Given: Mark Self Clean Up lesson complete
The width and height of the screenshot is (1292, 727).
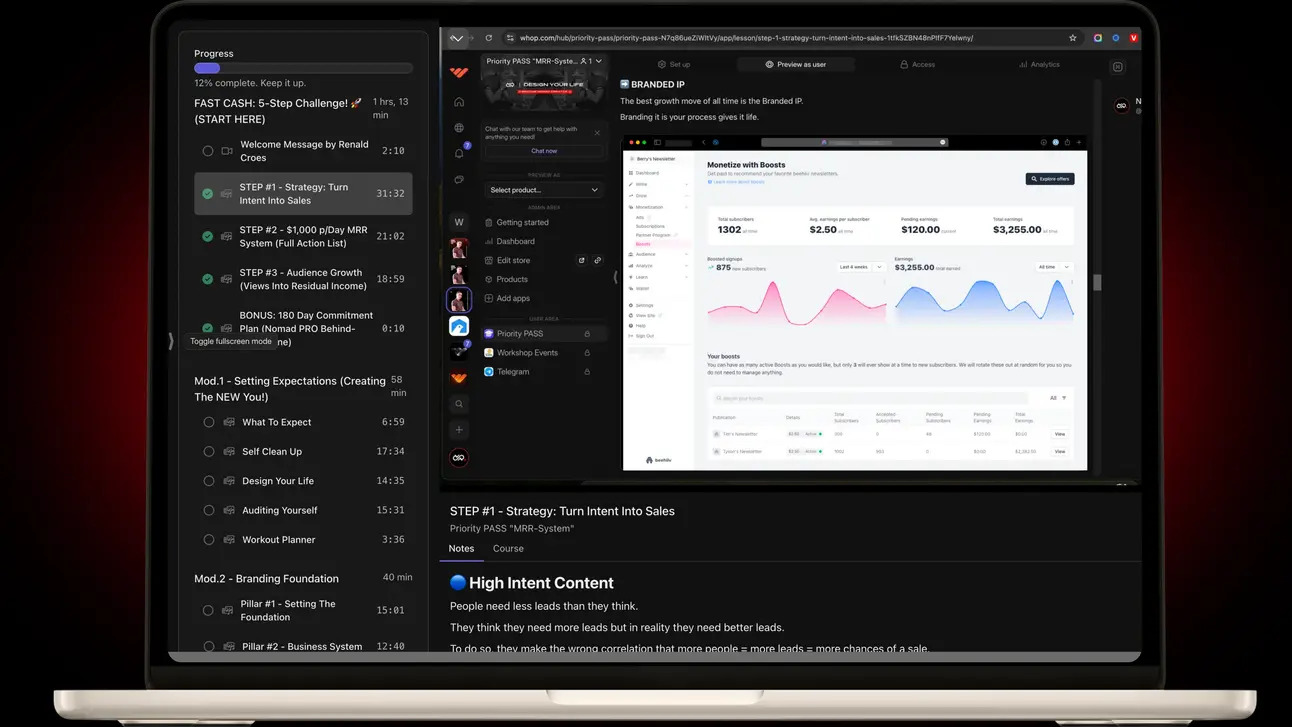Looking at the screenshot, I should click(209, 452).
